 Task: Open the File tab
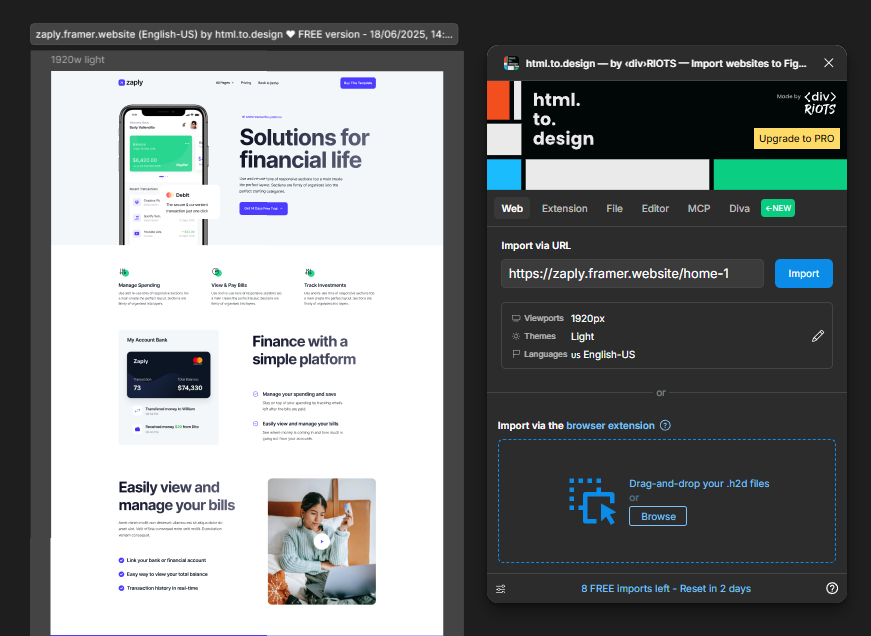click(x=614, y=208)
